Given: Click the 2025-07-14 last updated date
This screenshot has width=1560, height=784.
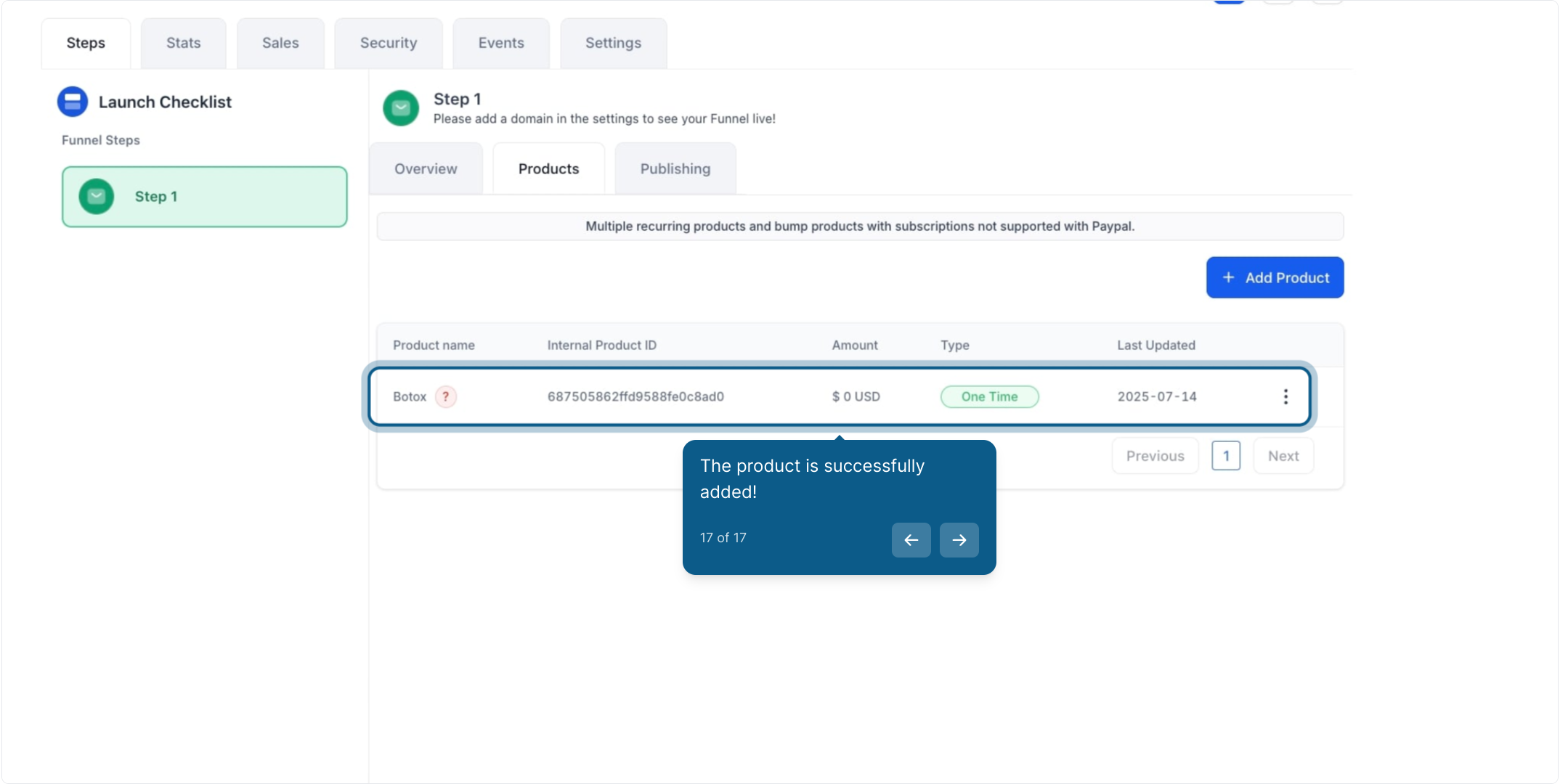Looking at the screenshot, I should click(1157, 396).
